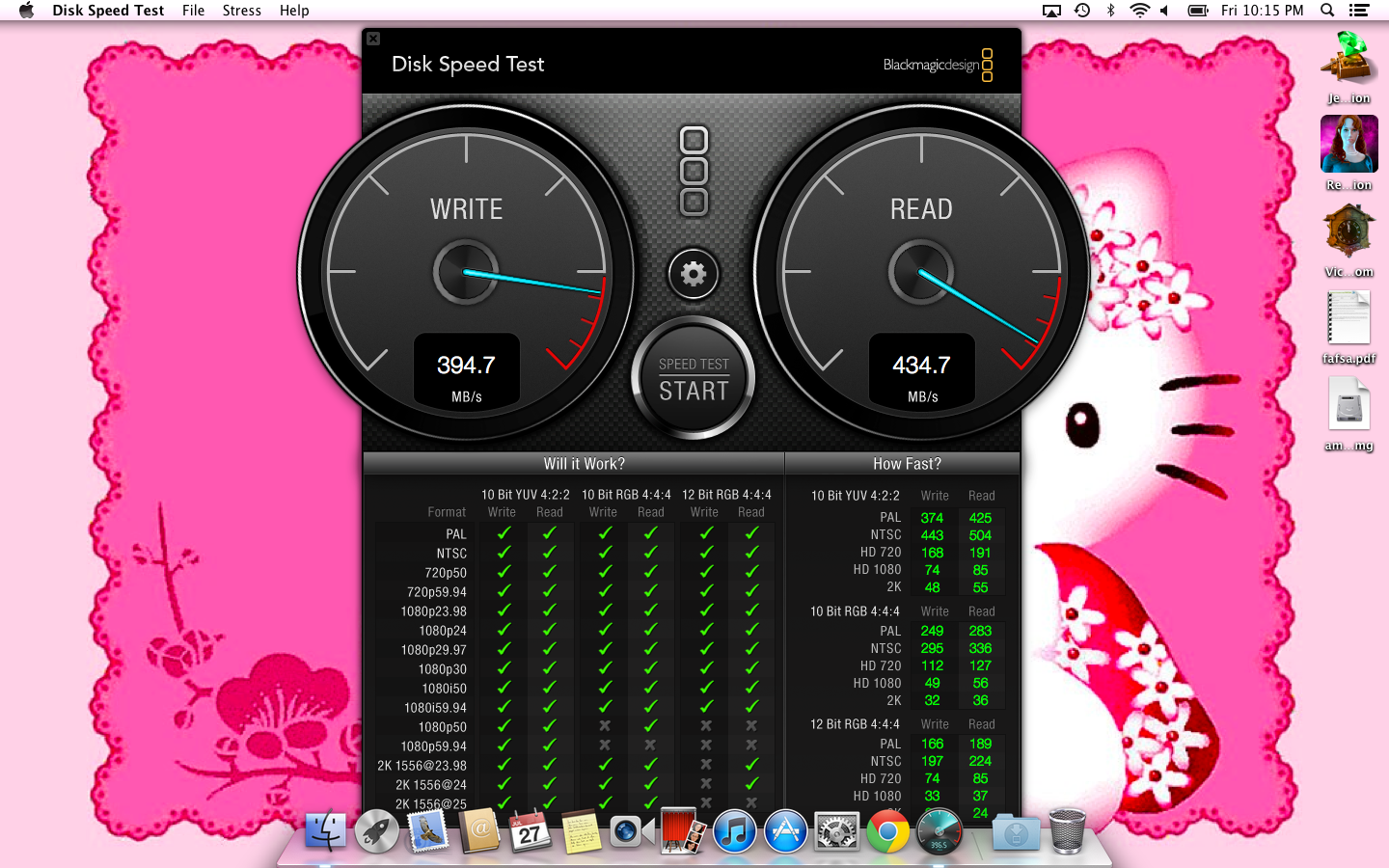Image resolution: width=1389 pixels, height=868 pixels.
Task: Open the AirPlay display menu bar icon
Action: (x=1051, y=11)
